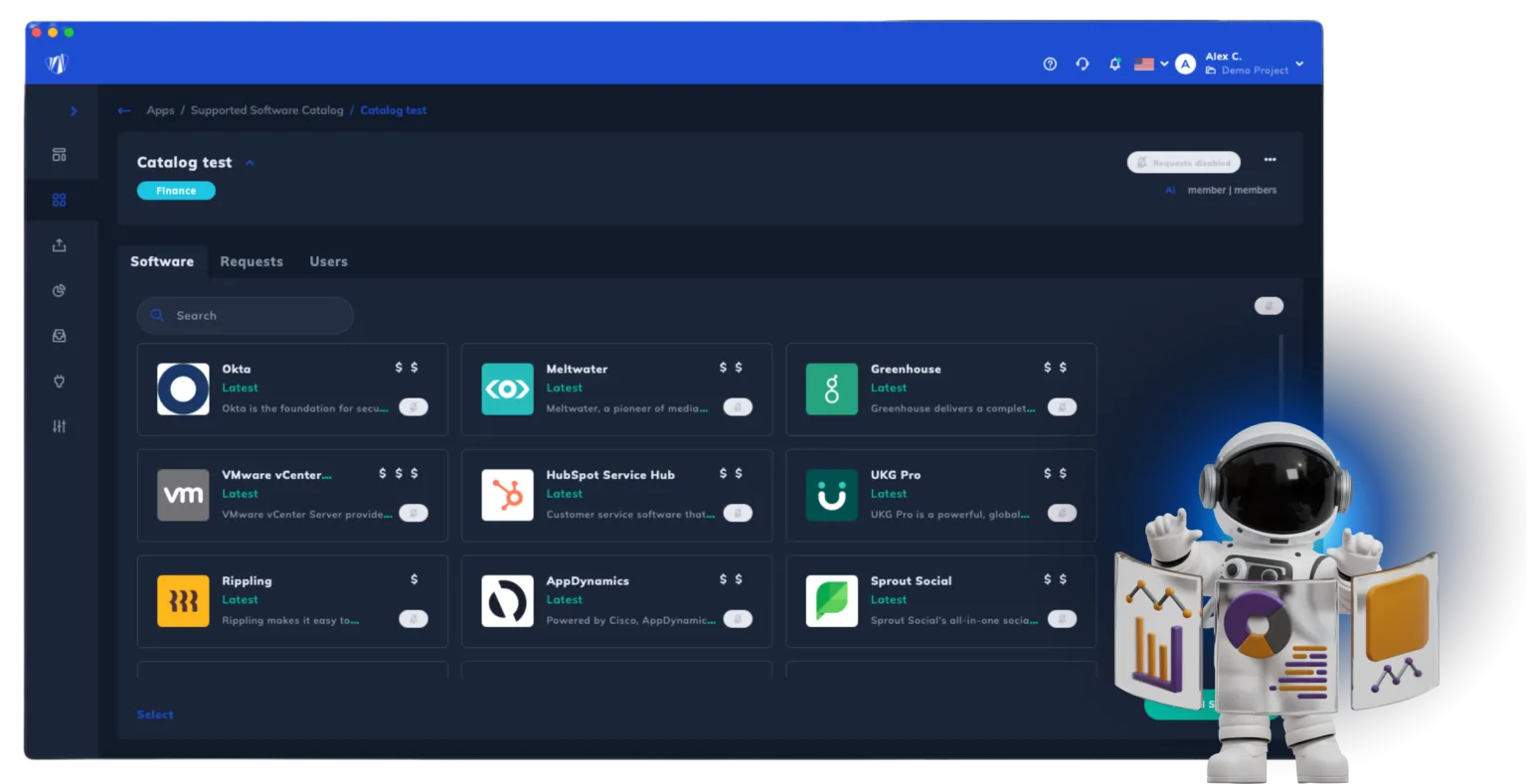This screenshot has height=784, width=1527.
Task: Go back using the left arrow
Action: (x=124, y=110)
